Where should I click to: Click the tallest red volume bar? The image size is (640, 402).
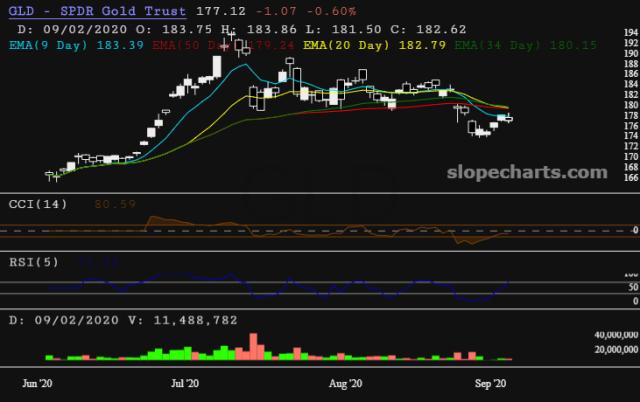click(253, 346)
